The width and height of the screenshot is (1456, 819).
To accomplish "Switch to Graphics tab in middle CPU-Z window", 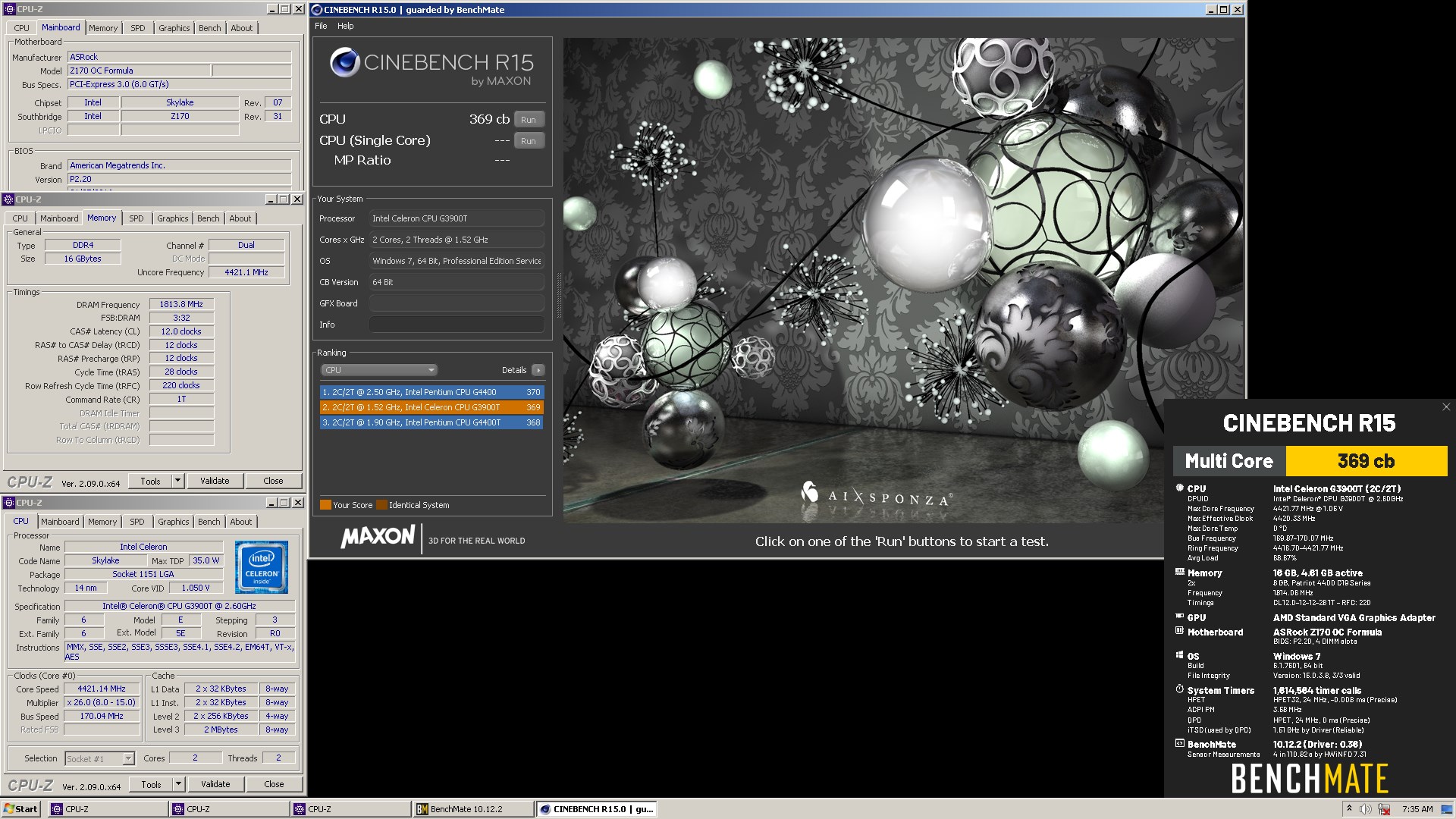I will tap(173, 218).
